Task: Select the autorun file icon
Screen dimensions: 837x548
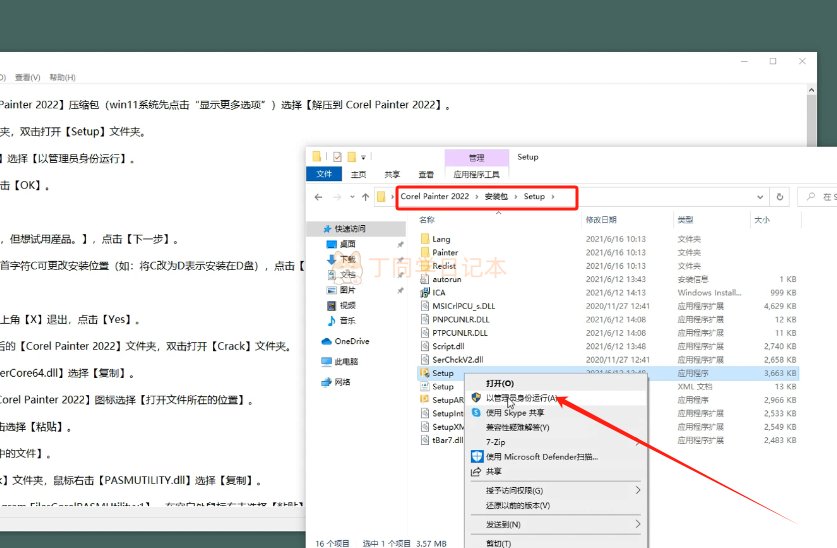Action: click(x=424, y=280)
